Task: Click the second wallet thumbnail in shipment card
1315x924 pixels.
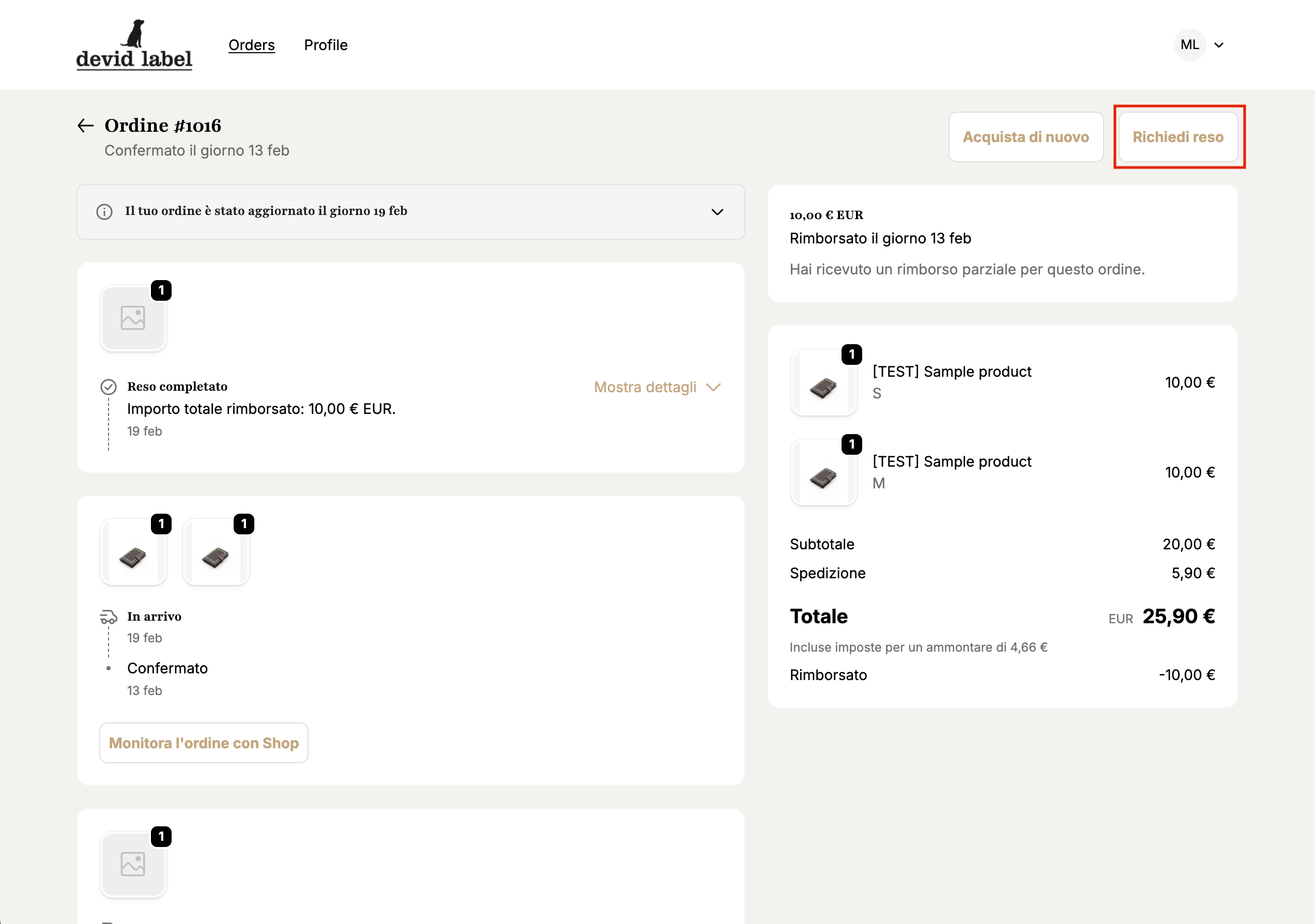Action: [x=216, y=553]
